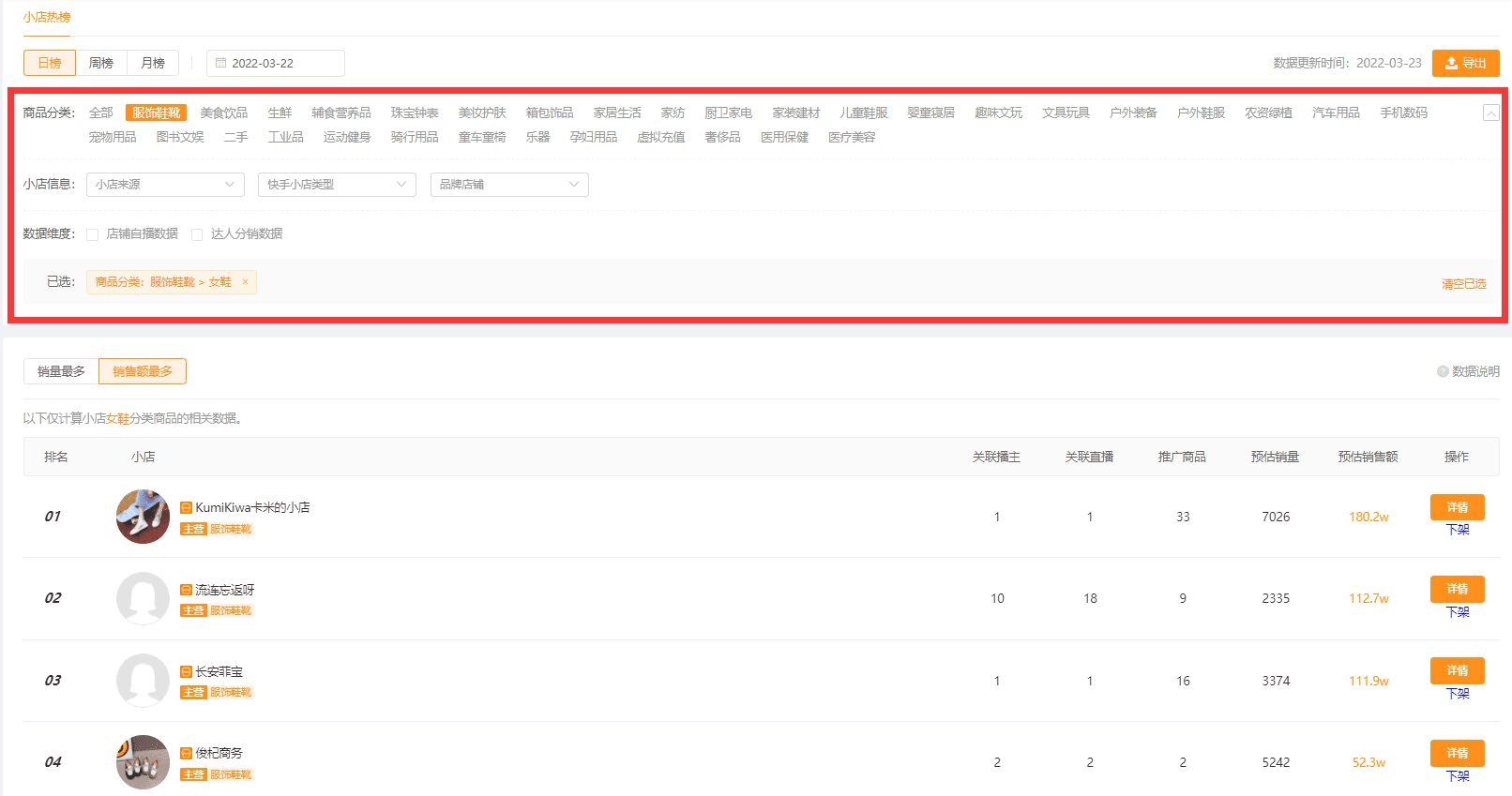
Task: Click the 预估销量 column header
Action: pyautogui.click(x=1276, y=457)
